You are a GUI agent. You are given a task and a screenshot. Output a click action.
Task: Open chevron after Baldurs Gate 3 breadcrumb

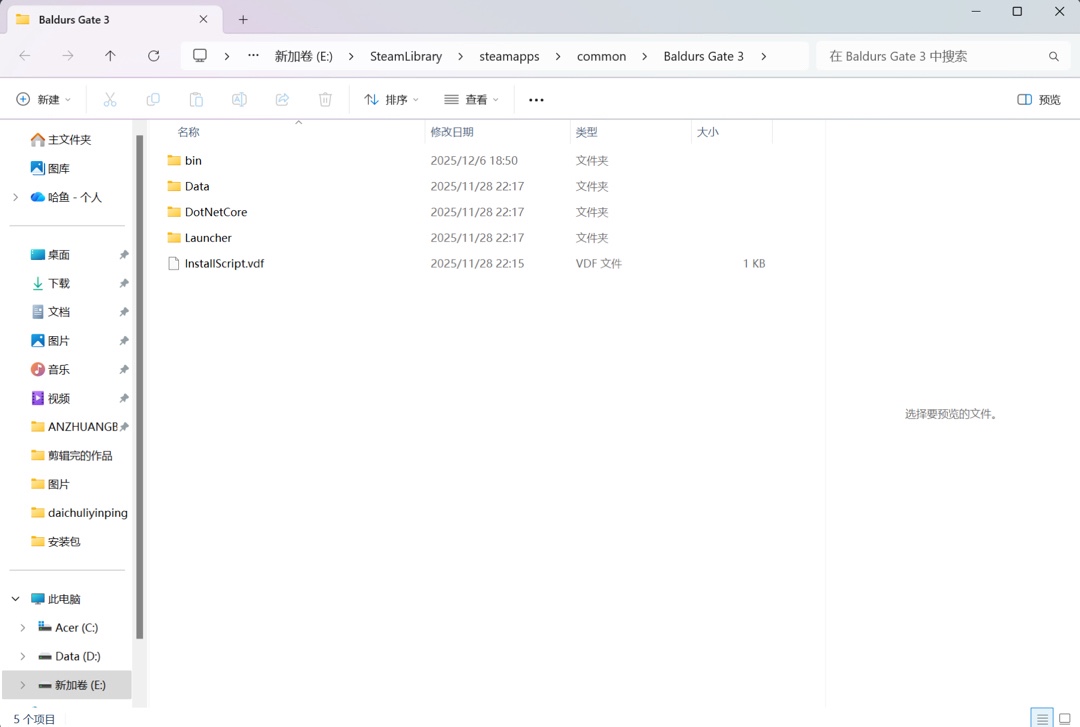coord(763,57)
